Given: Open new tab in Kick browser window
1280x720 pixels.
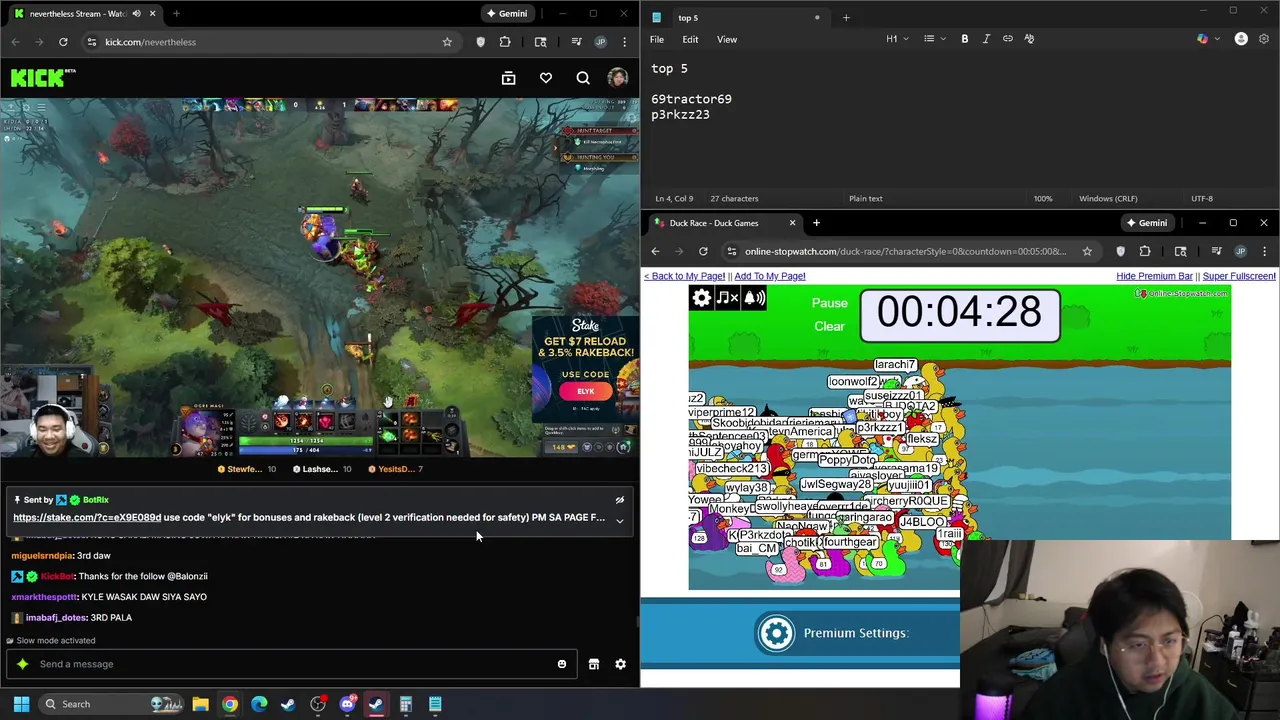Looking at the screenshot, I should [176, 13].
